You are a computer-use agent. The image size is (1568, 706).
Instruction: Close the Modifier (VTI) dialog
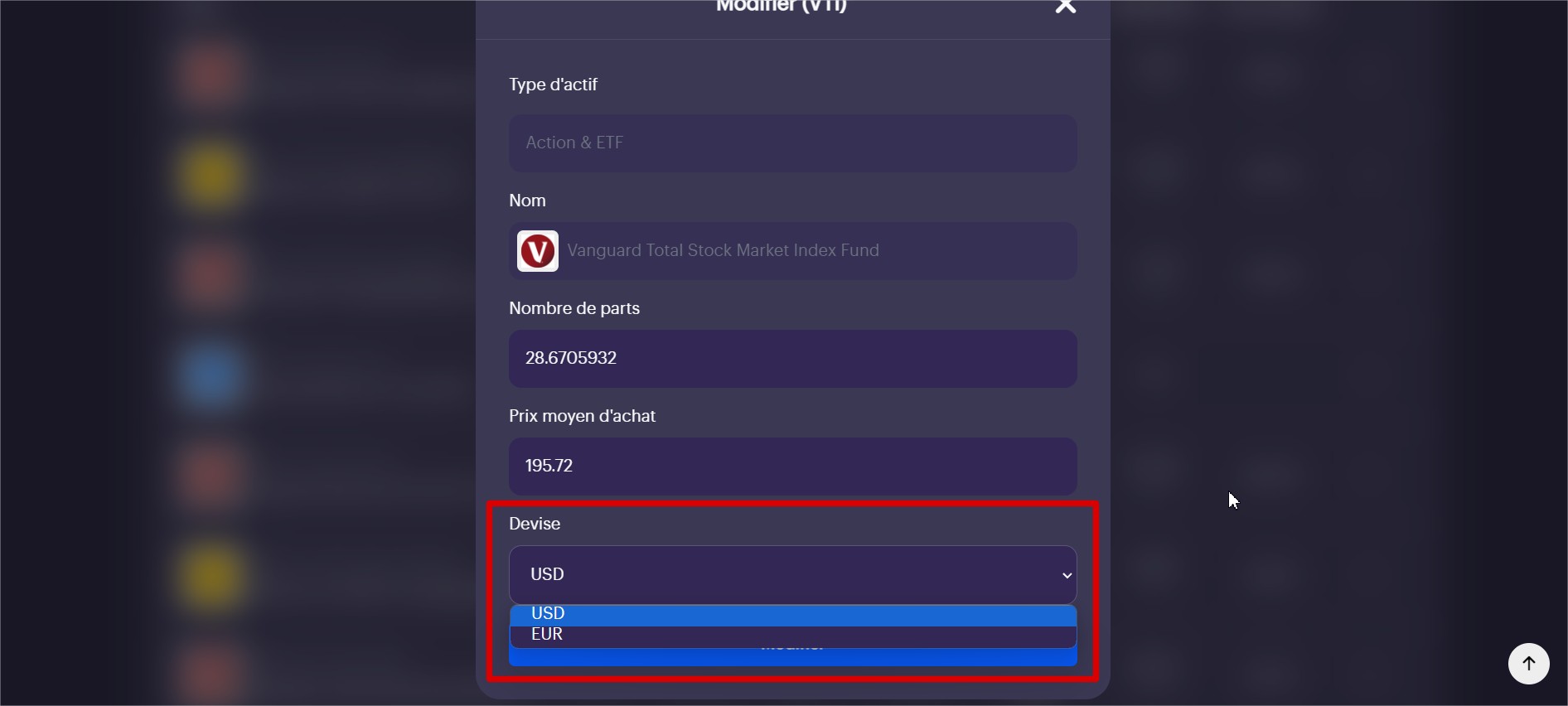tap(1065, 7)
